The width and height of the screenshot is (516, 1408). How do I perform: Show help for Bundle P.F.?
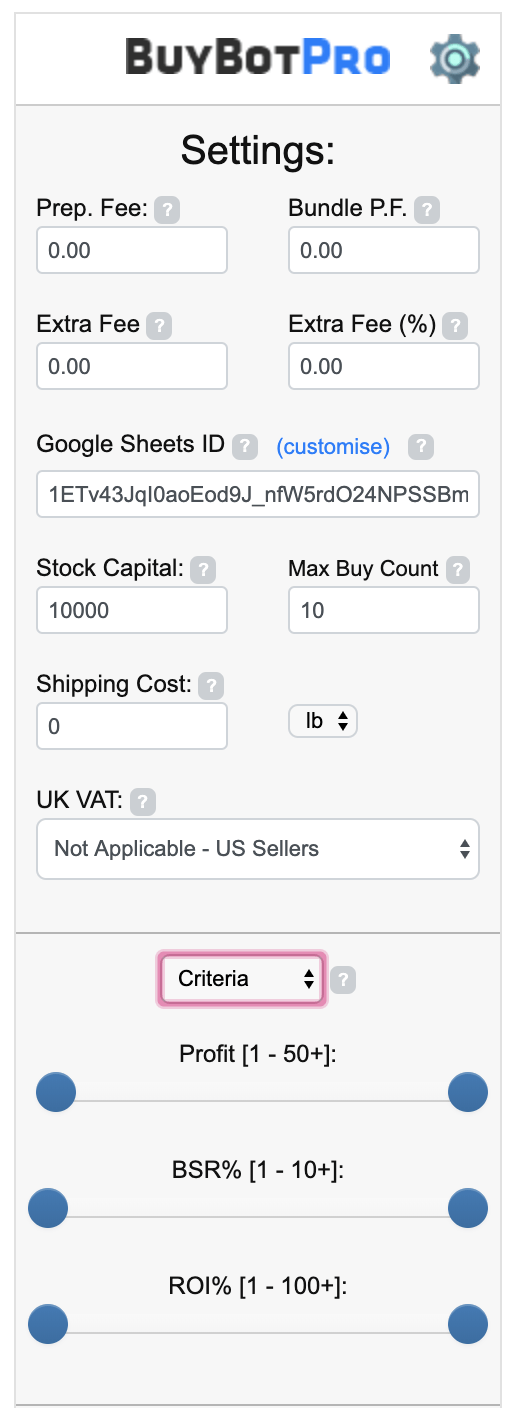(427, 210)
